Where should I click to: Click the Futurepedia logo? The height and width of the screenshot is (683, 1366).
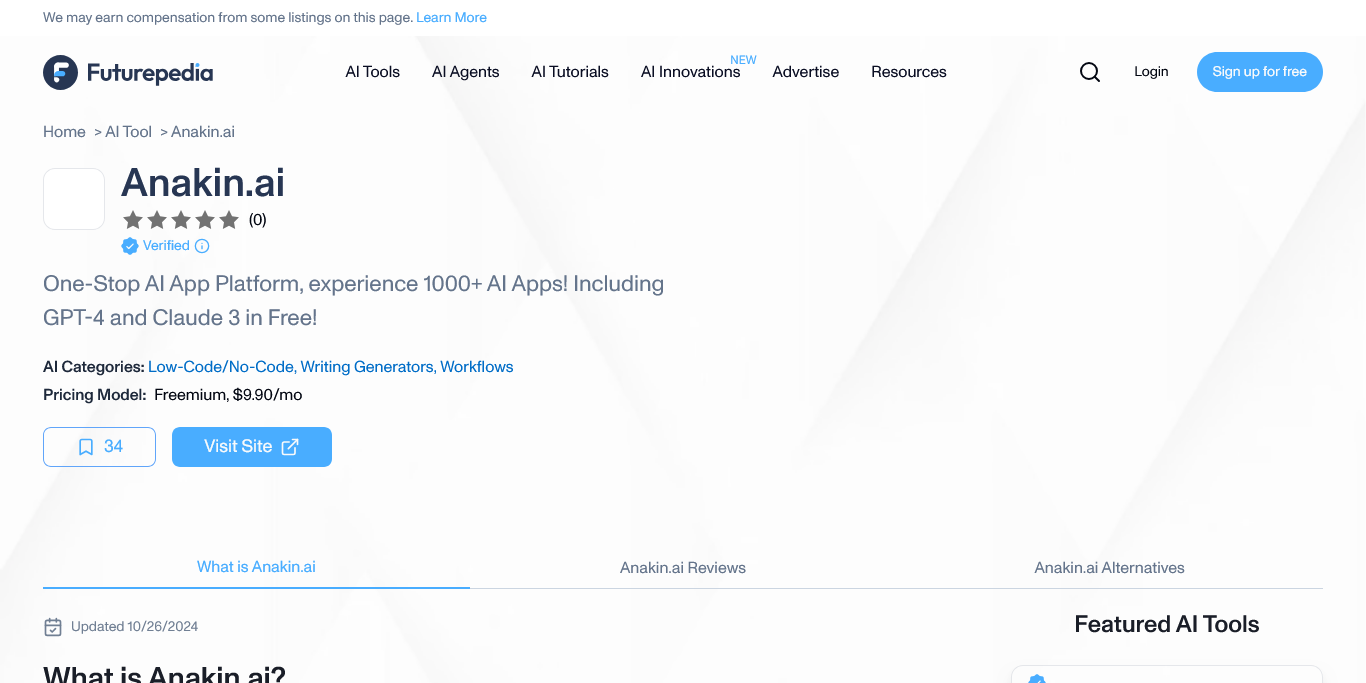click(x=128, y=72)
